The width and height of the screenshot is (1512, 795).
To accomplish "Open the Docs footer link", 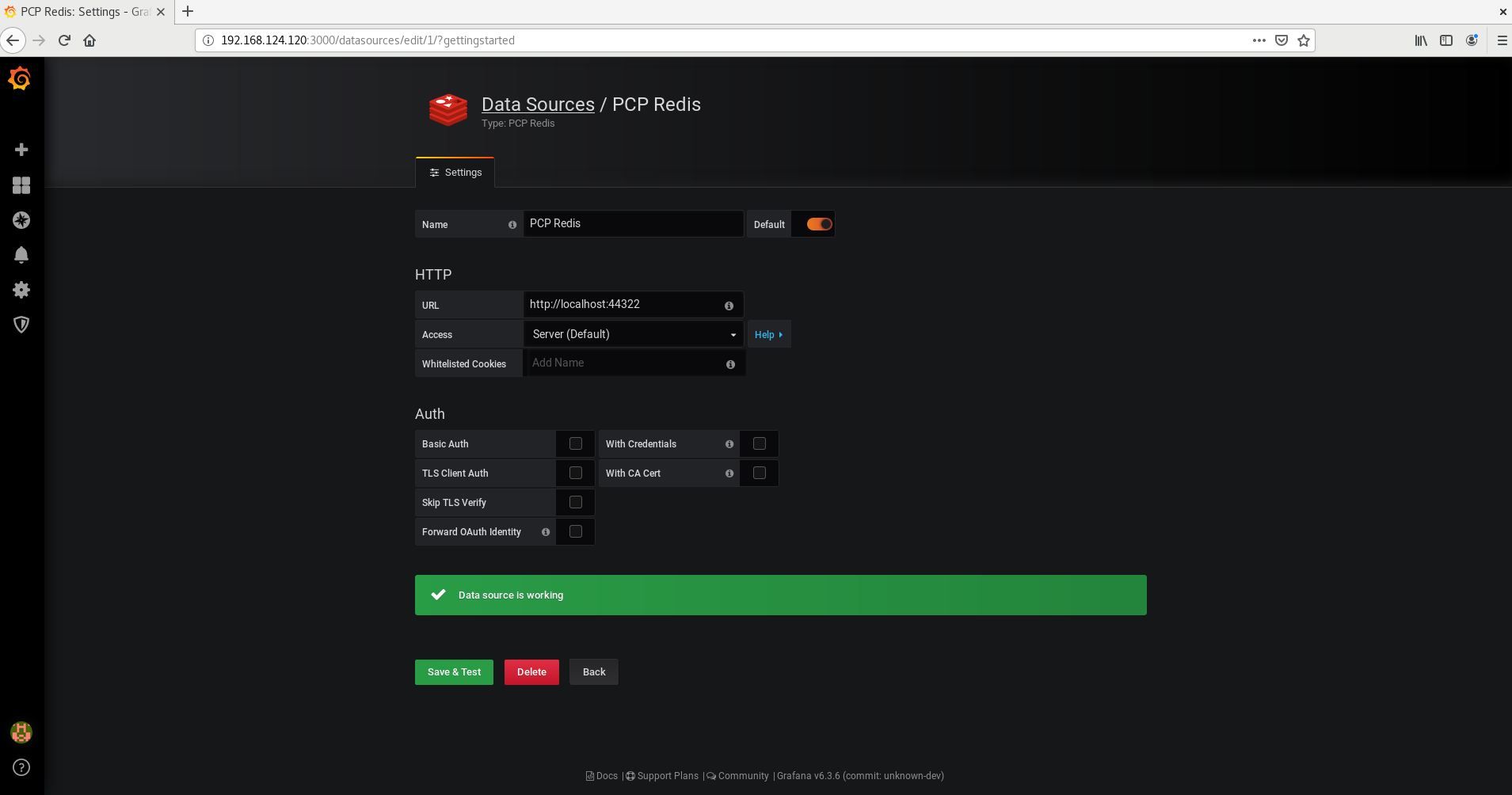I will coord(602,776).
